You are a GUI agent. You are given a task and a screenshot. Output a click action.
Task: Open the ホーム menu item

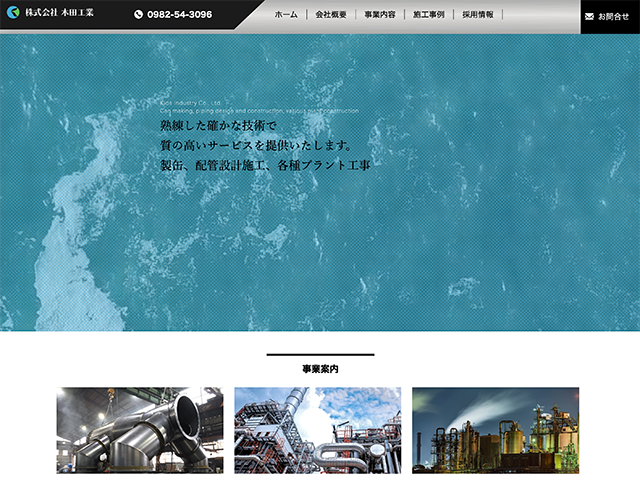click(x=286, y=15)
